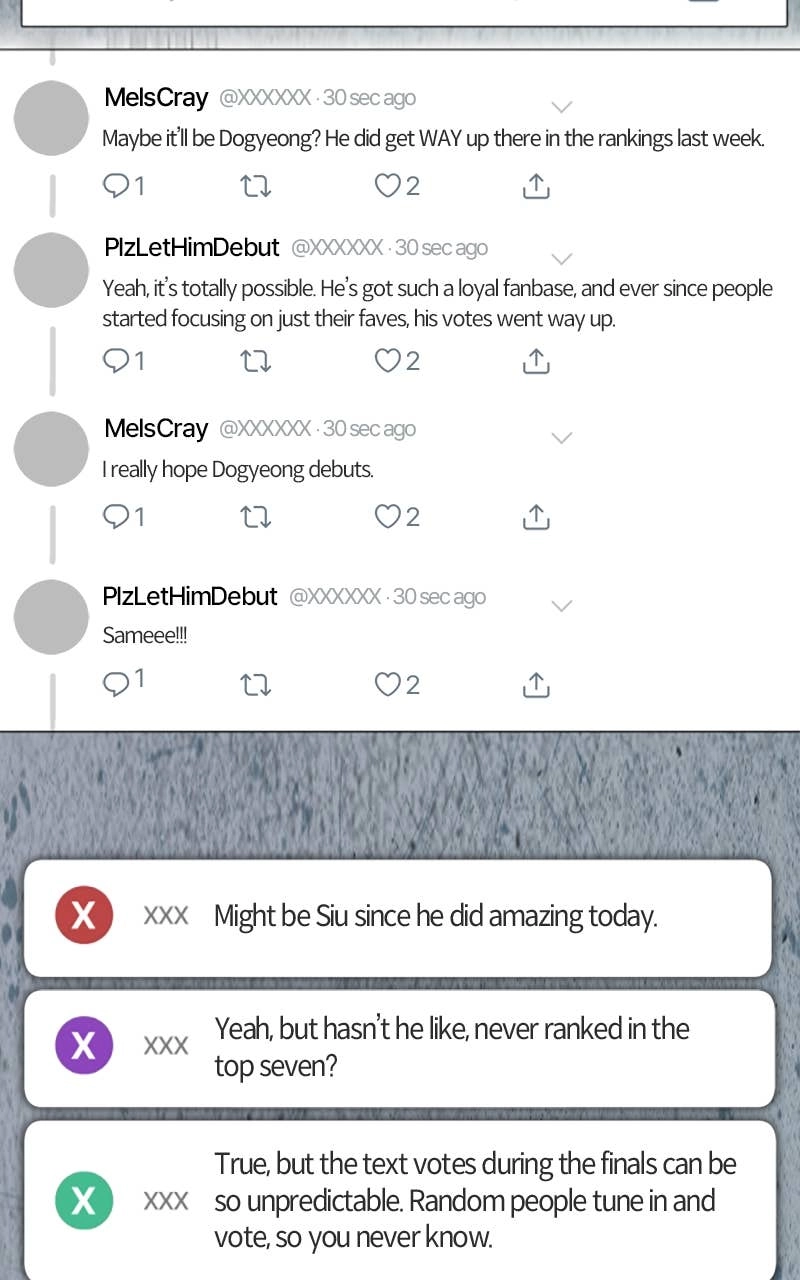Share PlzLetHimDebut's loyal fanbase tweet

tap(536, 361)
